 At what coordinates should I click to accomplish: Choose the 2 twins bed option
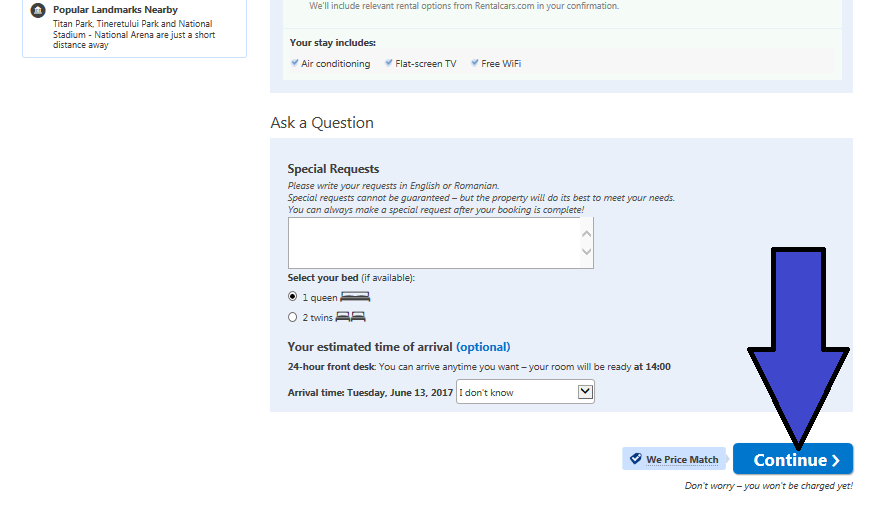[292, 317]
